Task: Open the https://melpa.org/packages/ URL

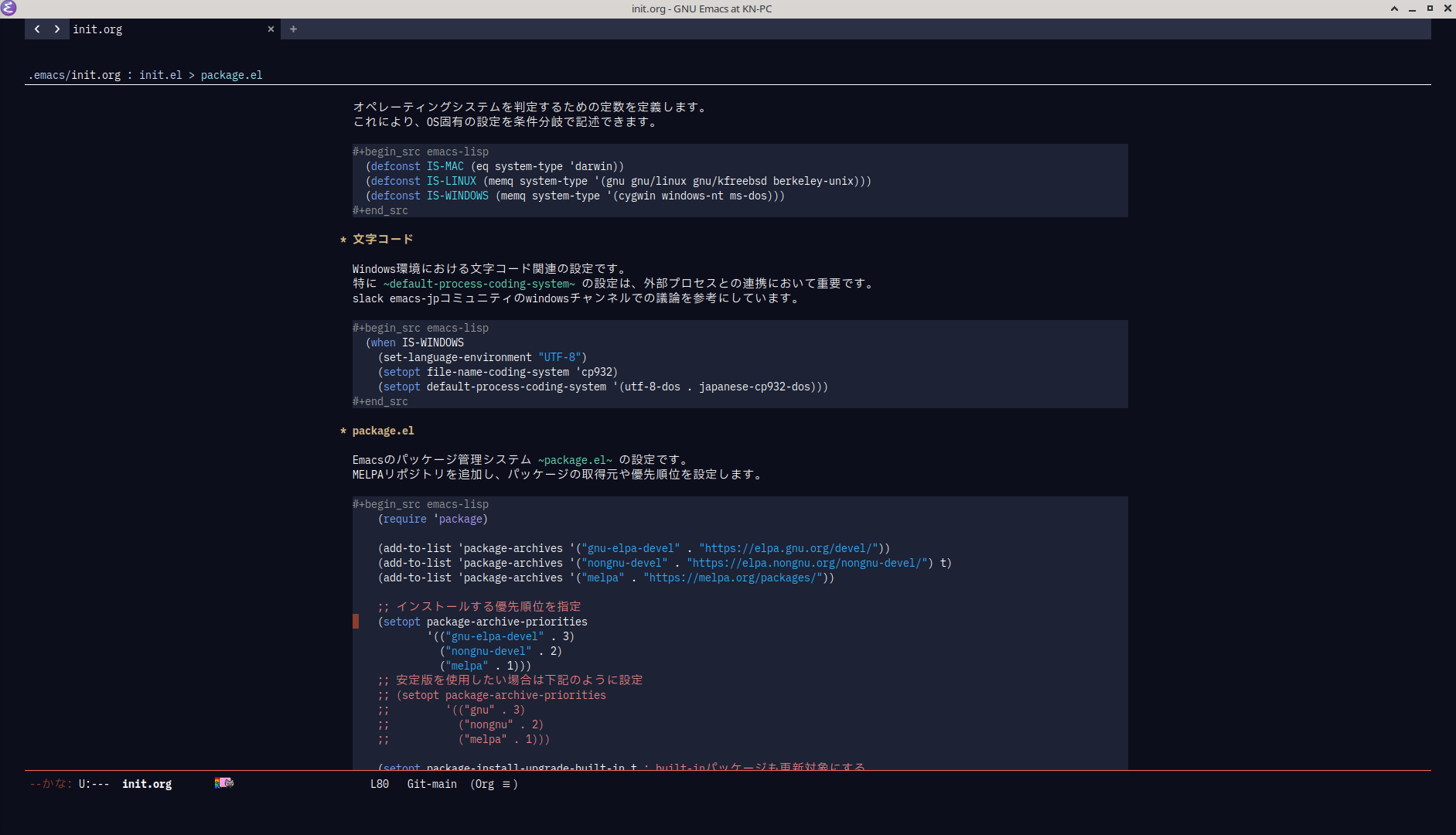Action: tap(733, 578)
